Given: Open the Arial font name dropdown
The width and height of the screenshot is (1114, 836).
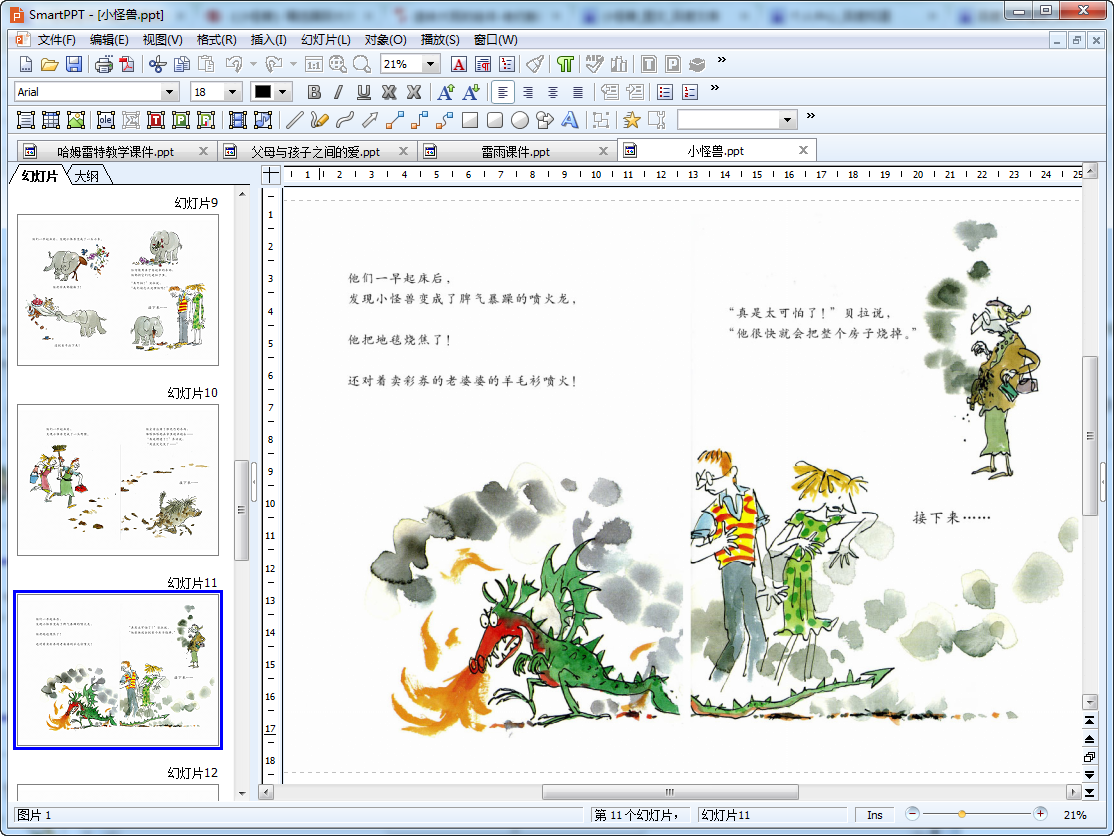Looking at the screenshot, I should (169, 92).
